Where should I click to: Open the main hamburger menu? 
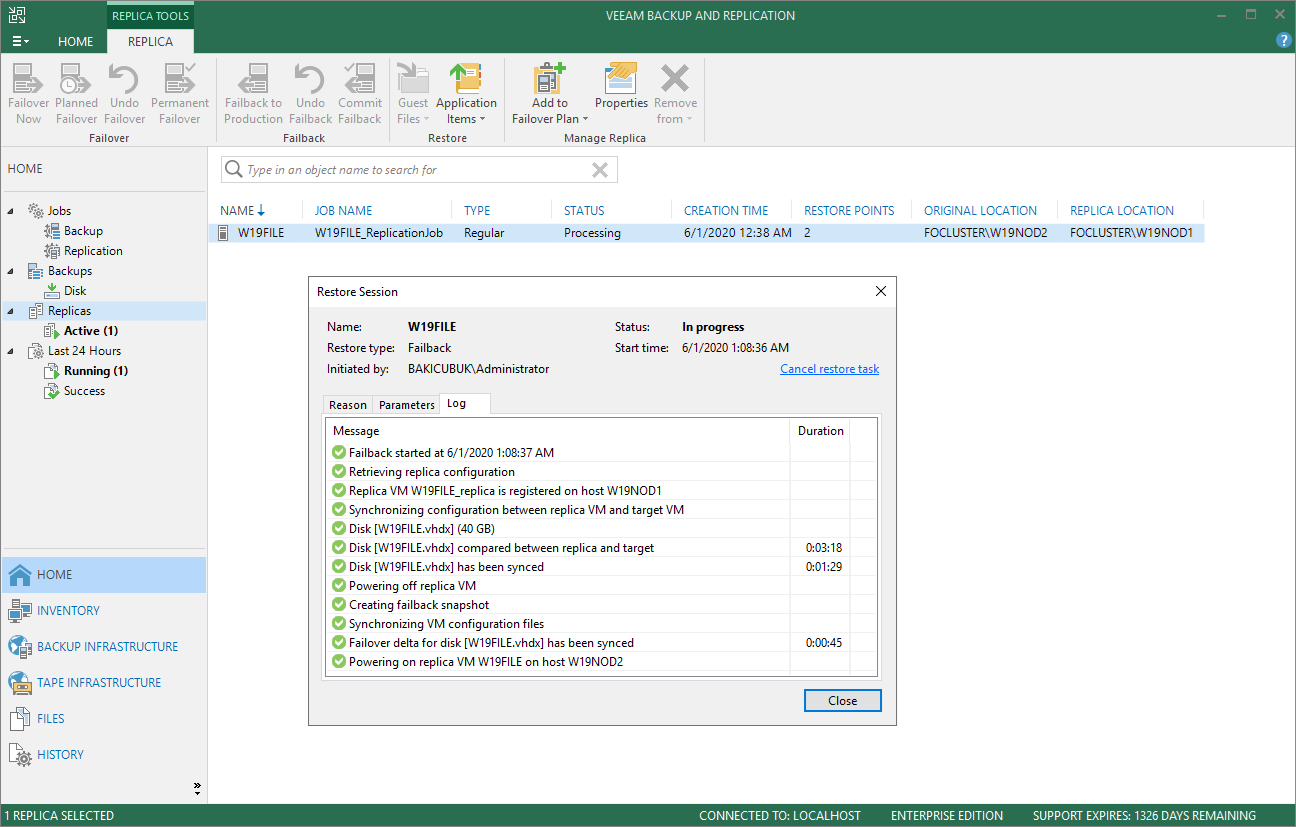coord(20,41)
